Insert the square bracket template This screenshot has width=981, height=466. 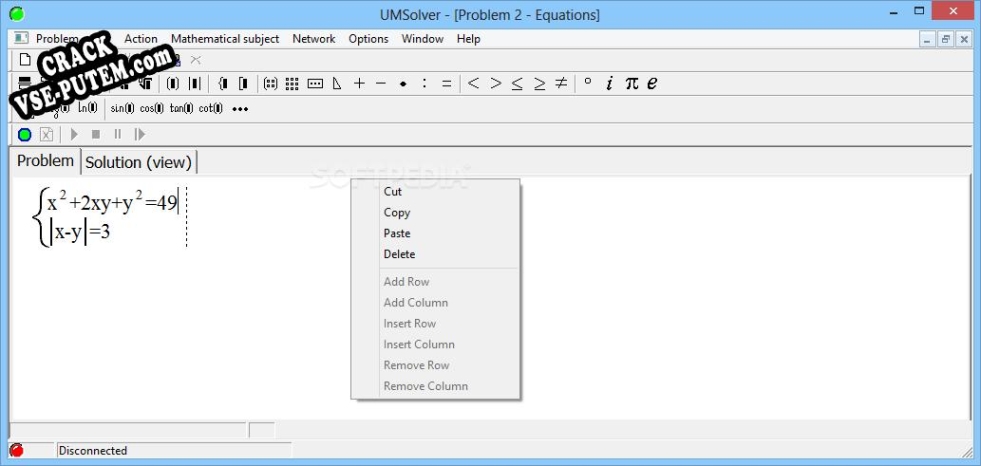click(243, 83)
